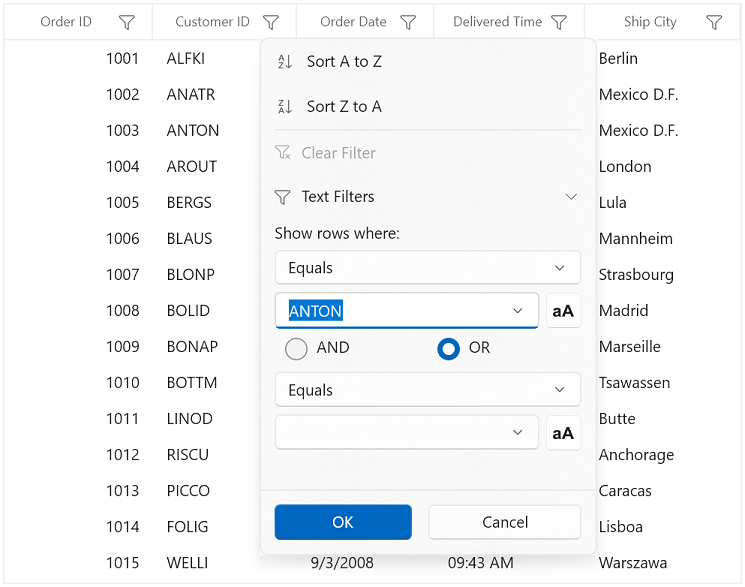The width and height of the screenshot is (745, 587).
Task: Choose Sort Z to A menu item
Action: (428, 106)
